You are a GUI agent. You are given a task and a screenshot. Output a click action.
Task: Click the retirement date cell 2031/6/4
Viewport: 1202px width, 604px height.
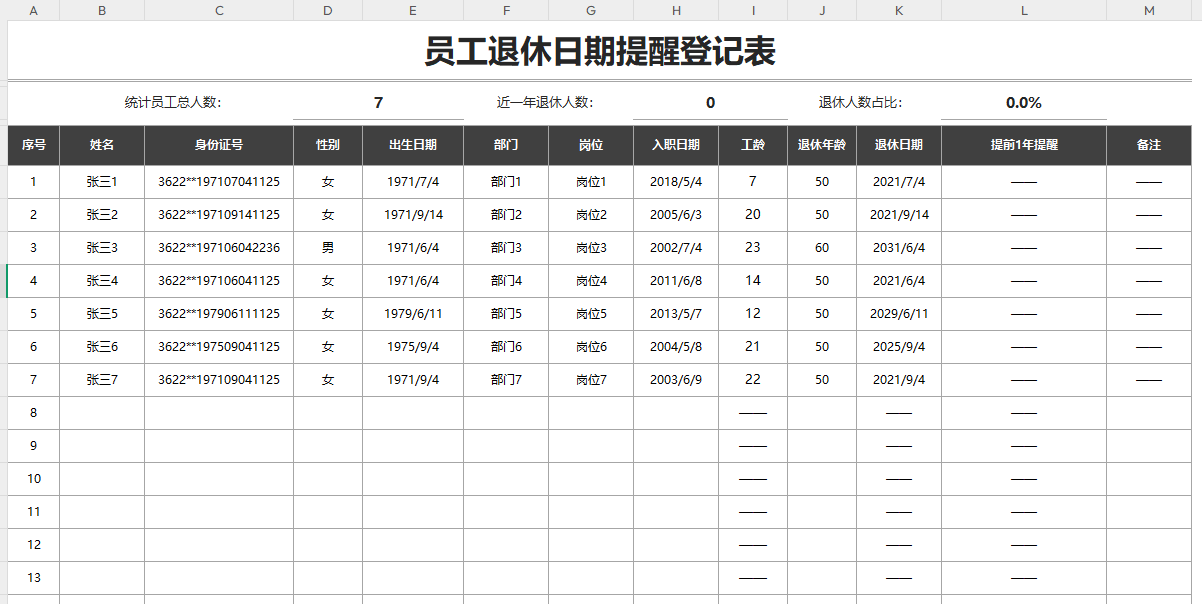coord(899,247)
